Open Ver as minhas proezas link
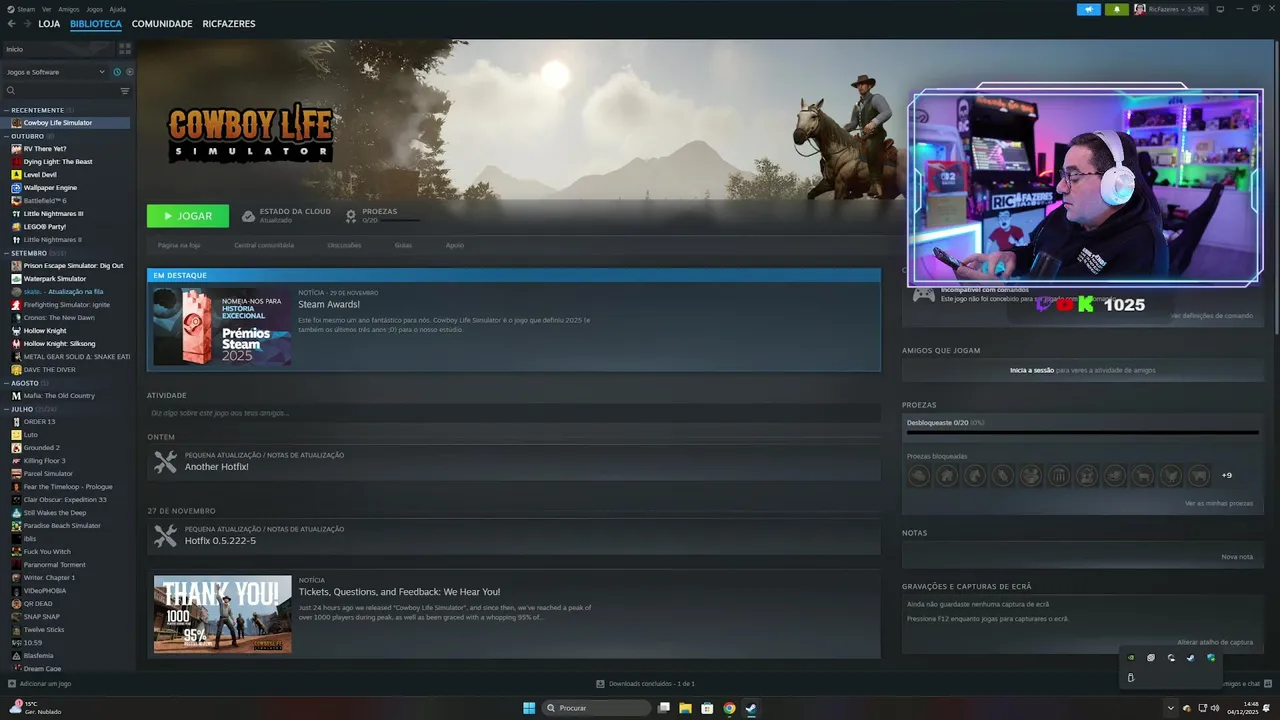Viewport: 1280px width, 720px height. (x=1219, y=503)
